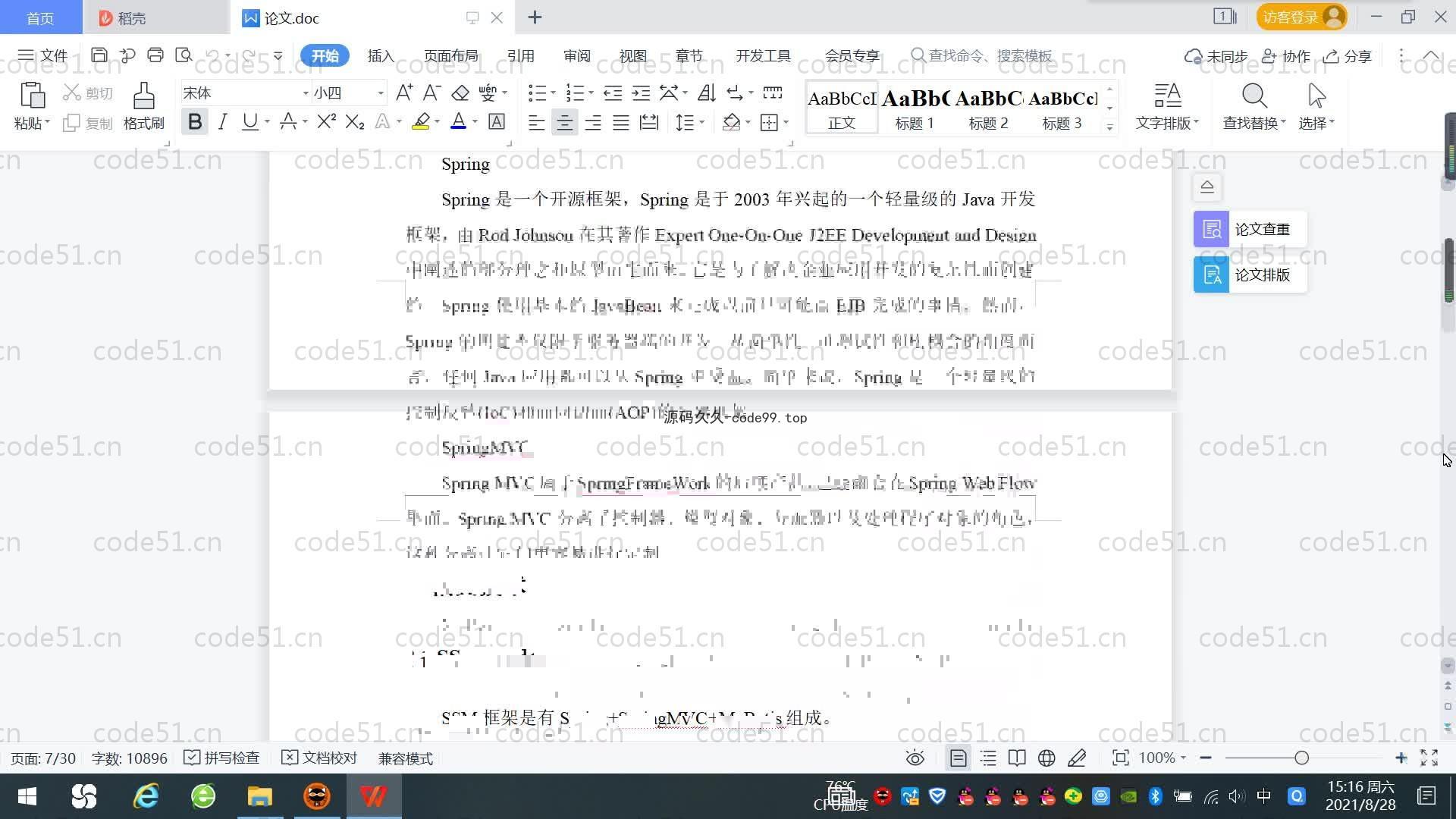Toggle Italic formatting
The image size is (1456, 819).
tap(222, 121)
